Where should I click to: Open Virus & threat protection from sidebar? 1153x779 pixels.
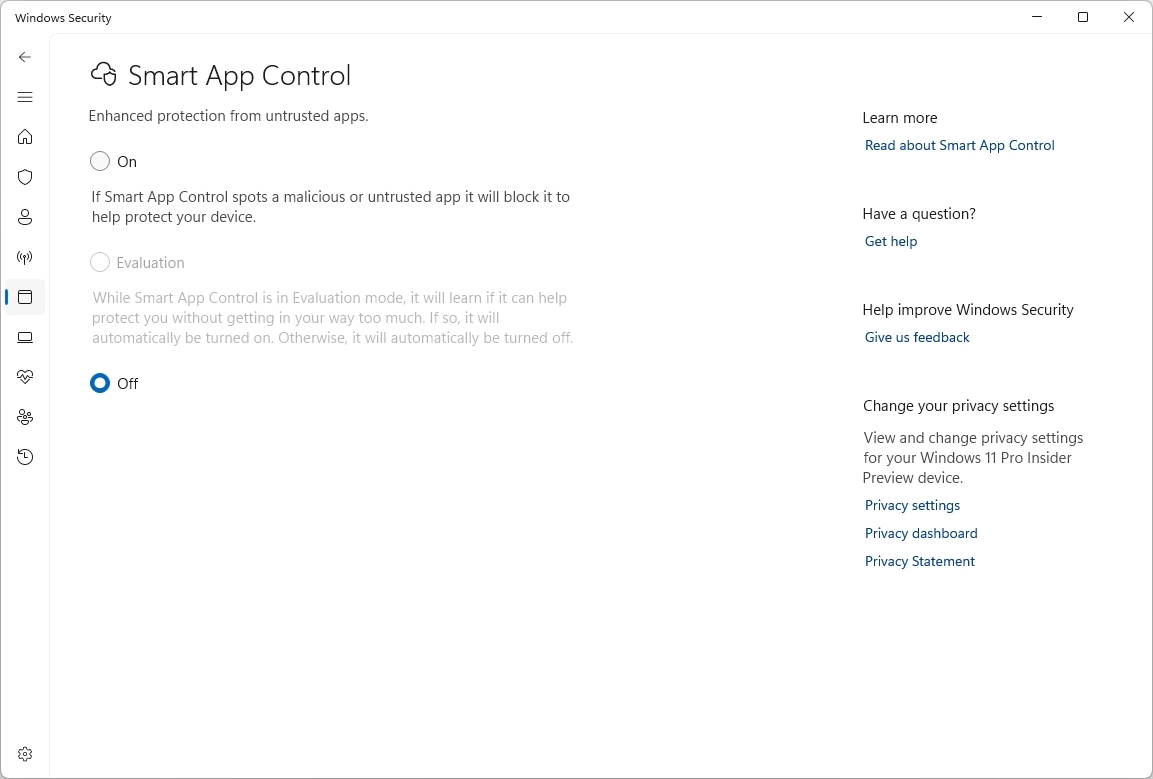pos(25,177)
